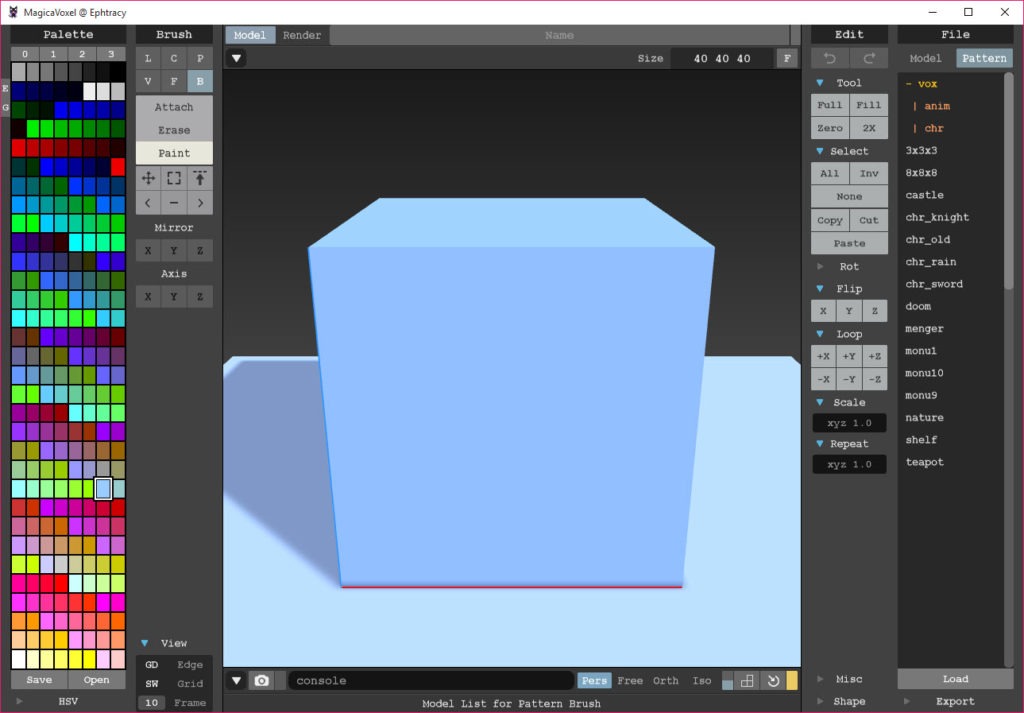The height and width of the screenshot is (713, 1024).
Task: Click the Load button
Action: (x=955, y=680)
